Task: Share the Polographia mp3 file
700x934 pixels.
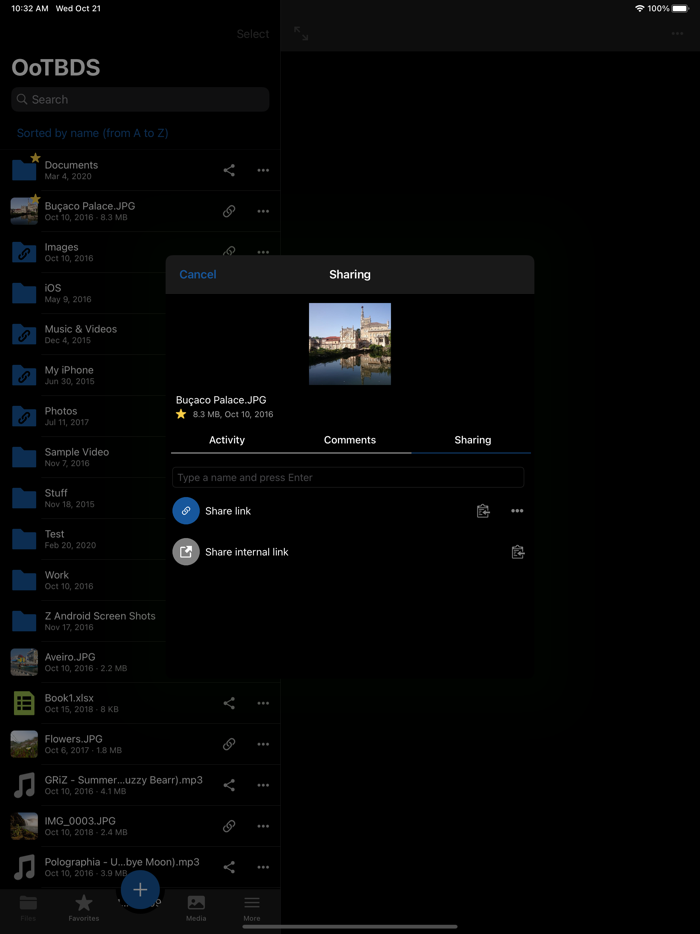Action: point(229,867)
